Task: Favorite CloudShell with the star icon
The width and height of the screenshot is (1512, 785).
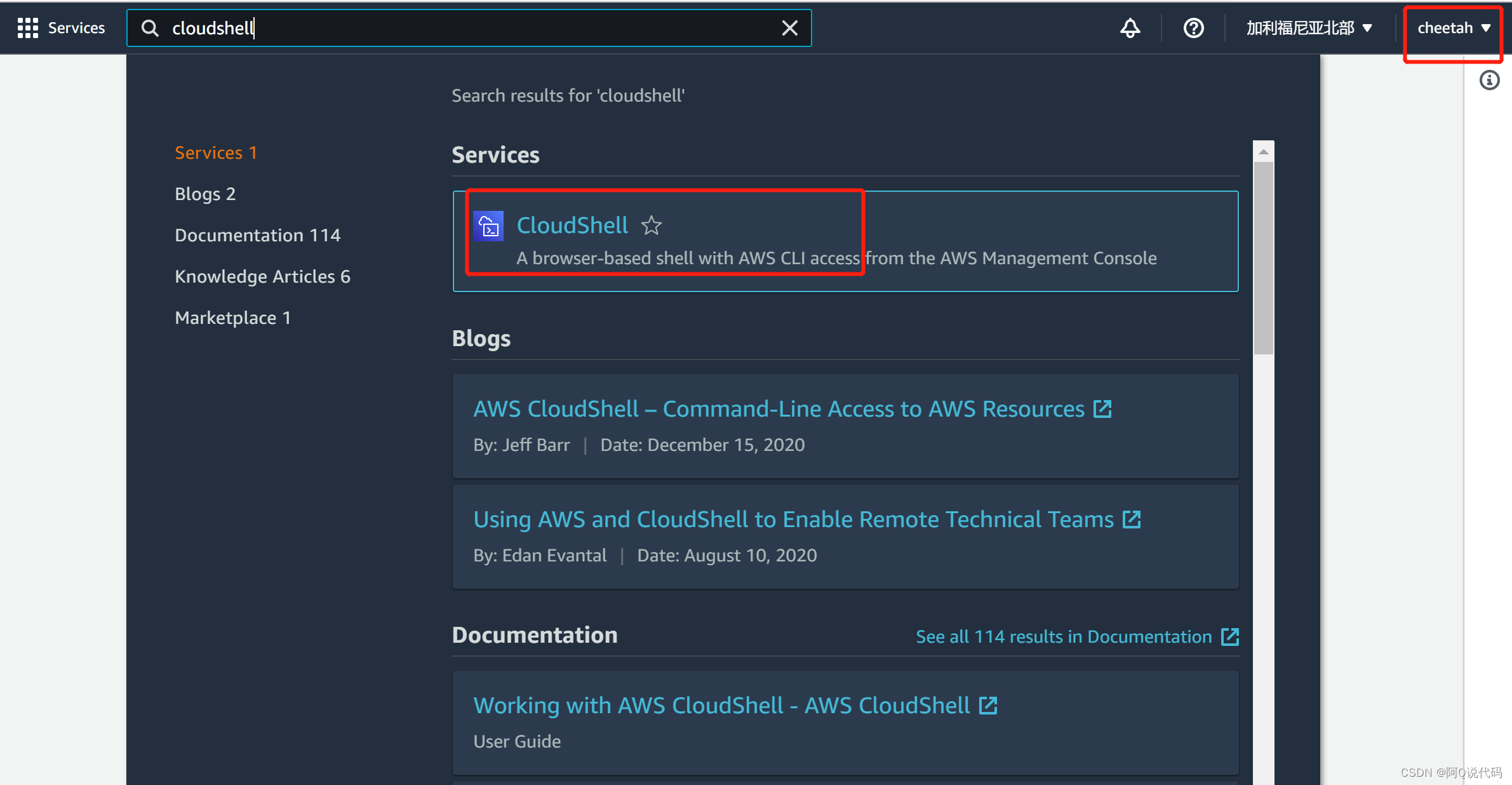Action: point(652,225)
